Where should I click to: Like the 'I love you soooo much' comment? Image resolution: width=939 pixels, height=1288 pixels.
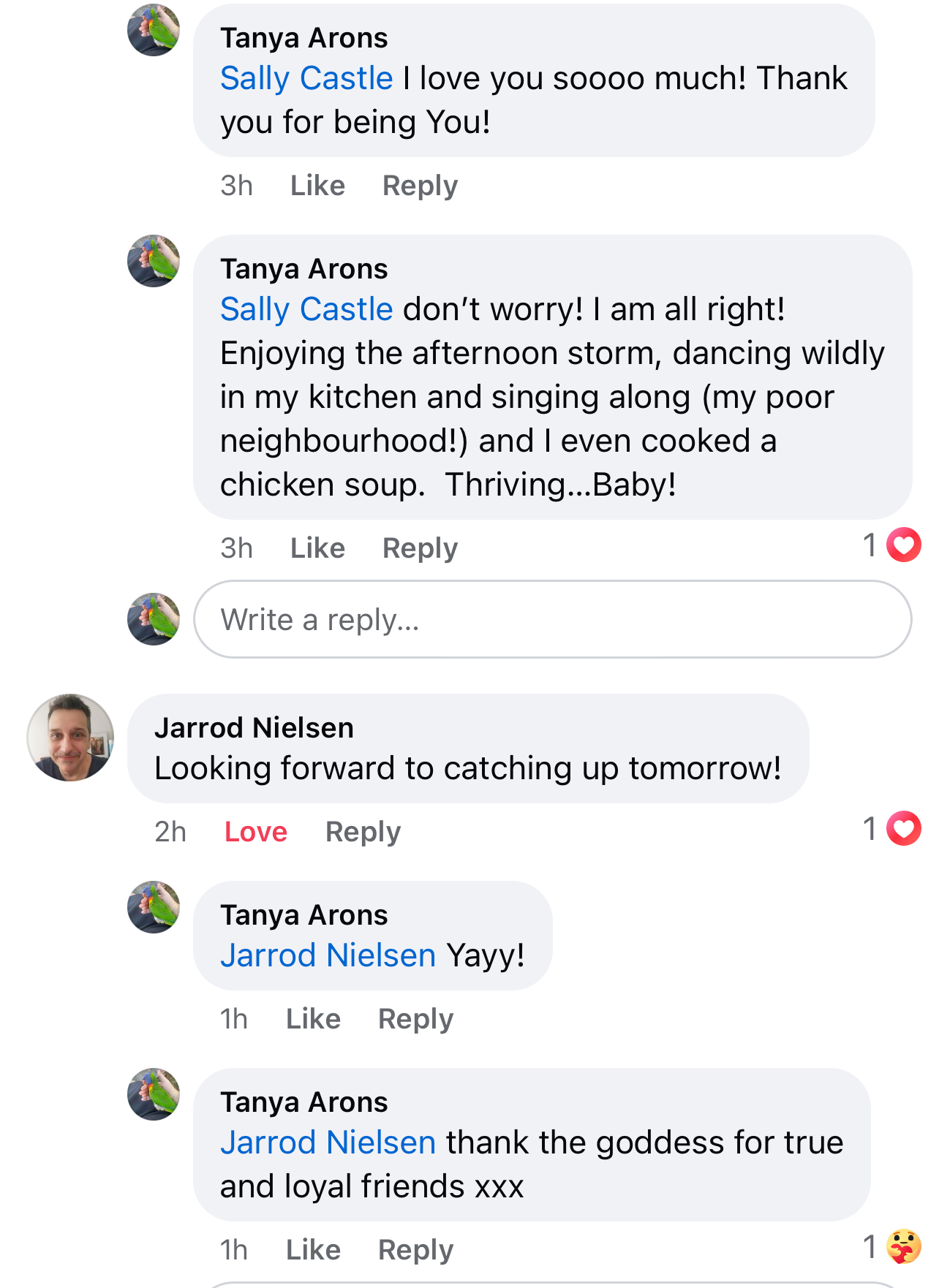point(317,186)
